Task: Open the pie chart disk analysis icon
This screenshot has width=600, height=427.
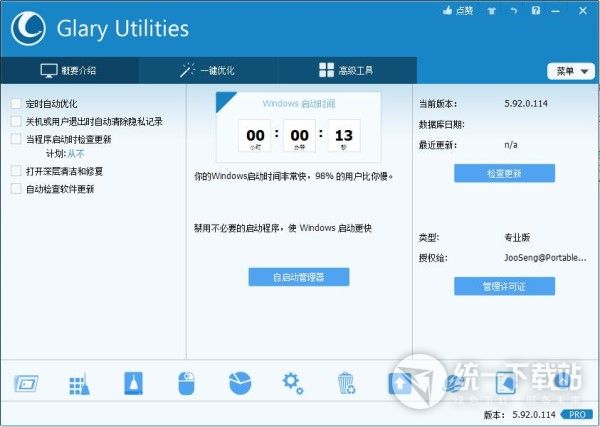Action: coord(239,384)
